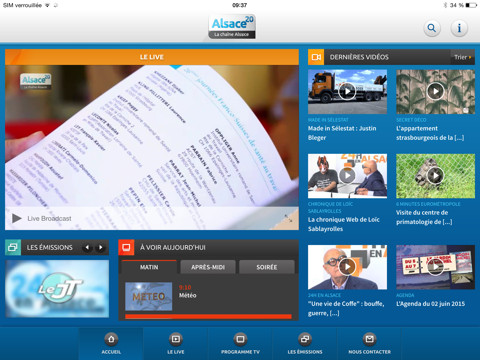
Task: Select the Matin tab
Action: (x=149, y=267)
